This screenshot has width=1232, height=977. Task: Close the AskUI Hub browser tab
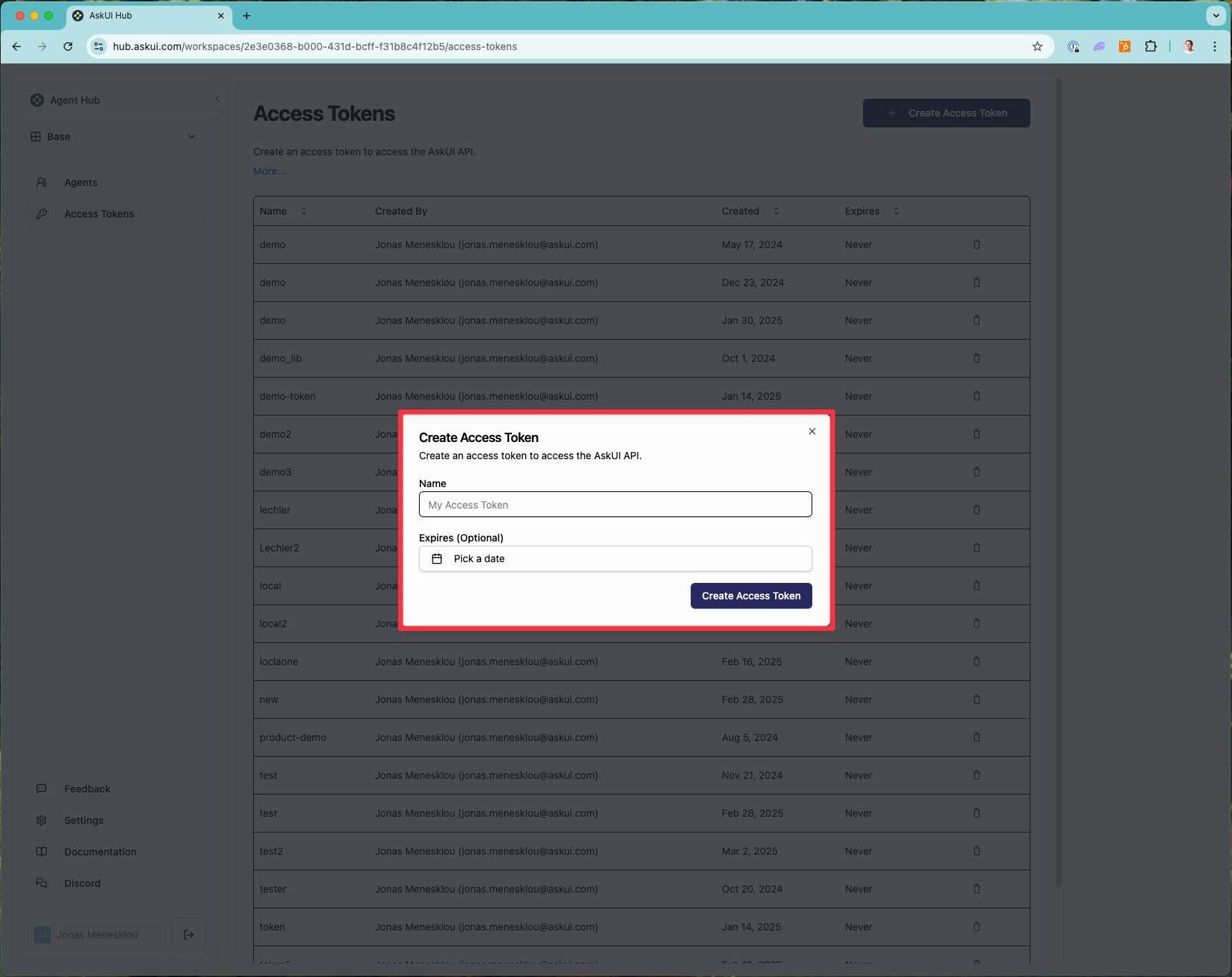pos(221,16)
